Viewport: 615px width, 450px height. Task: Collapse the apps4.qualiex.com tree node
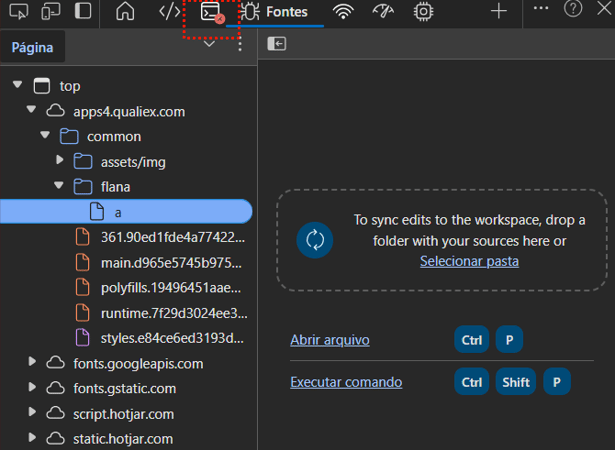tap(32, 111)
